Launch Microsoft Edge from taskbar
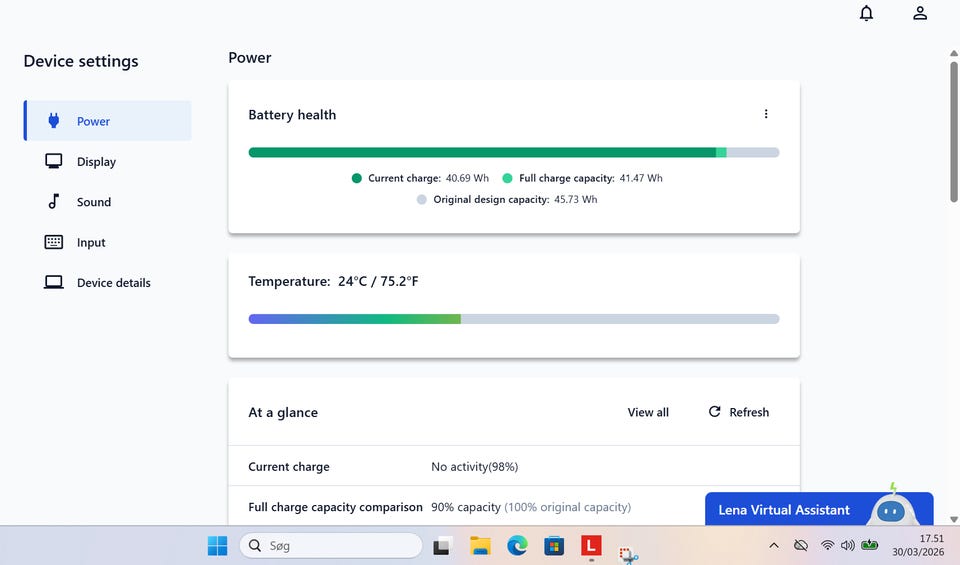The image size is (960, 565). point(517,545)
